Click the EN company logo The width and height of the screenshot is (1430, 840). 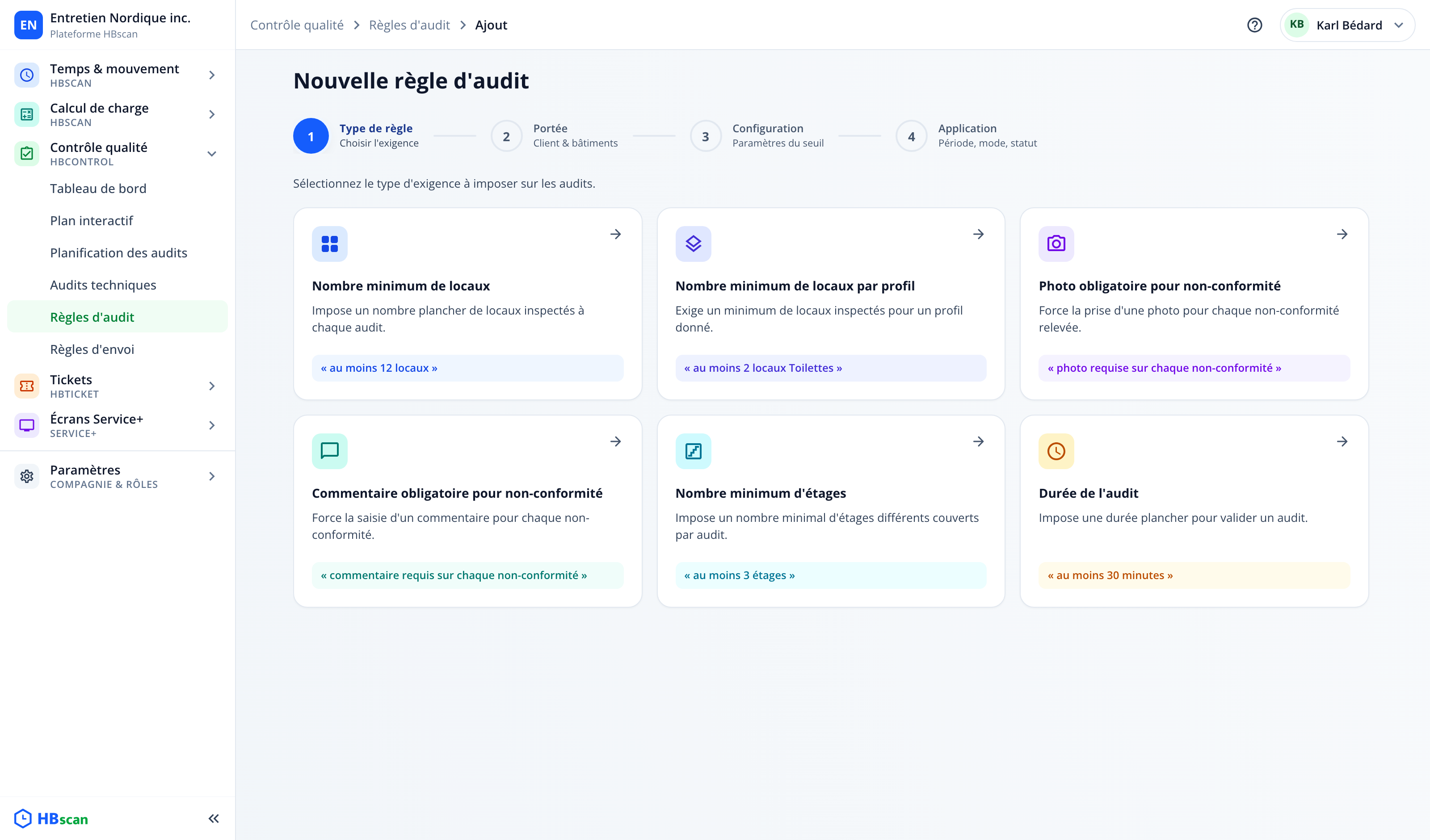[28, 25]
